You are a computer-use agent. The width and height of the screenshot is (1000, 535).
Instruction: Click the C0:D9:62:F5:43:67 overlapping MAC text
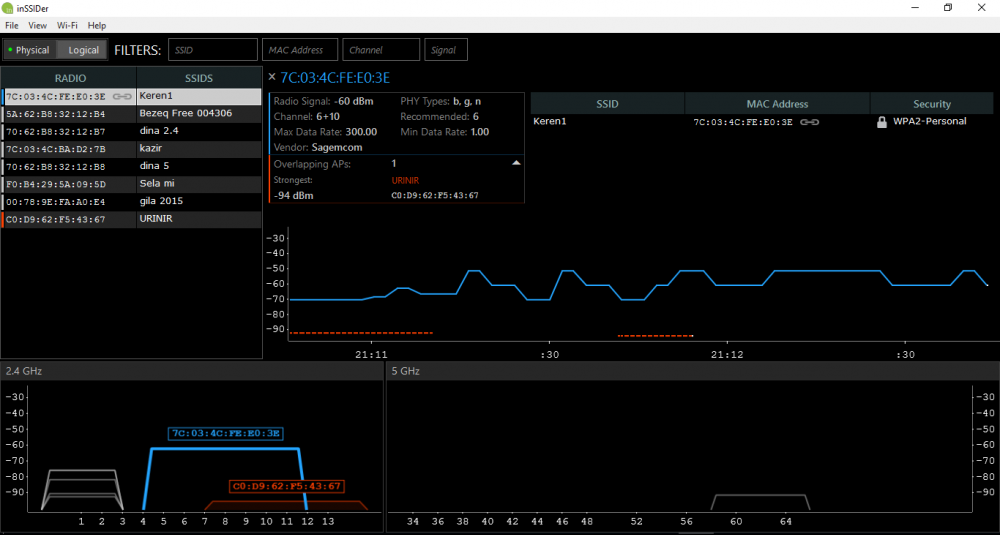click(435, 196)
